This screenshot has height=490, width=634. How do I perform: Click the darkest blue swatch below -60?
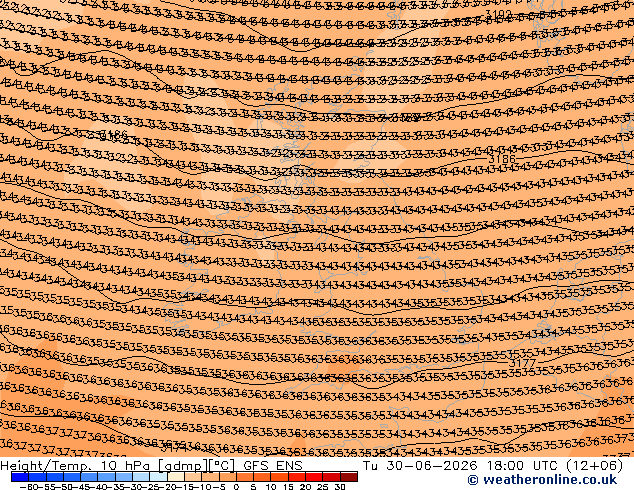[x=20, y=477]
